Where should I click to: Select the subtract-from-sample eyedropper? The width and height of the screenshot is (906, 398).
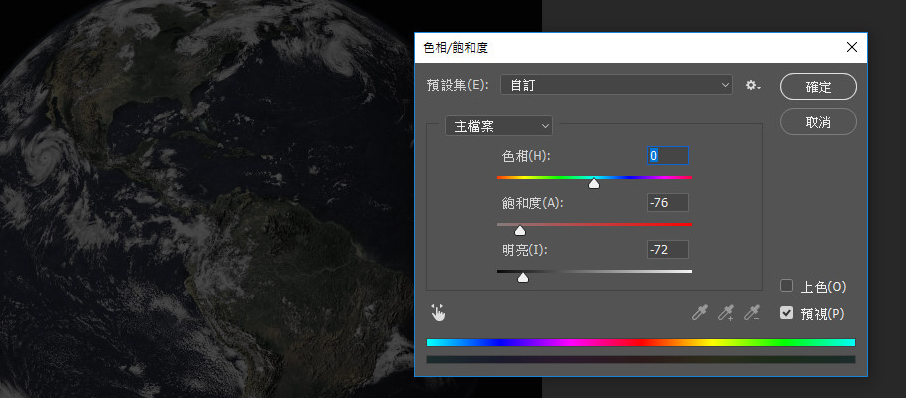point(752,313)
